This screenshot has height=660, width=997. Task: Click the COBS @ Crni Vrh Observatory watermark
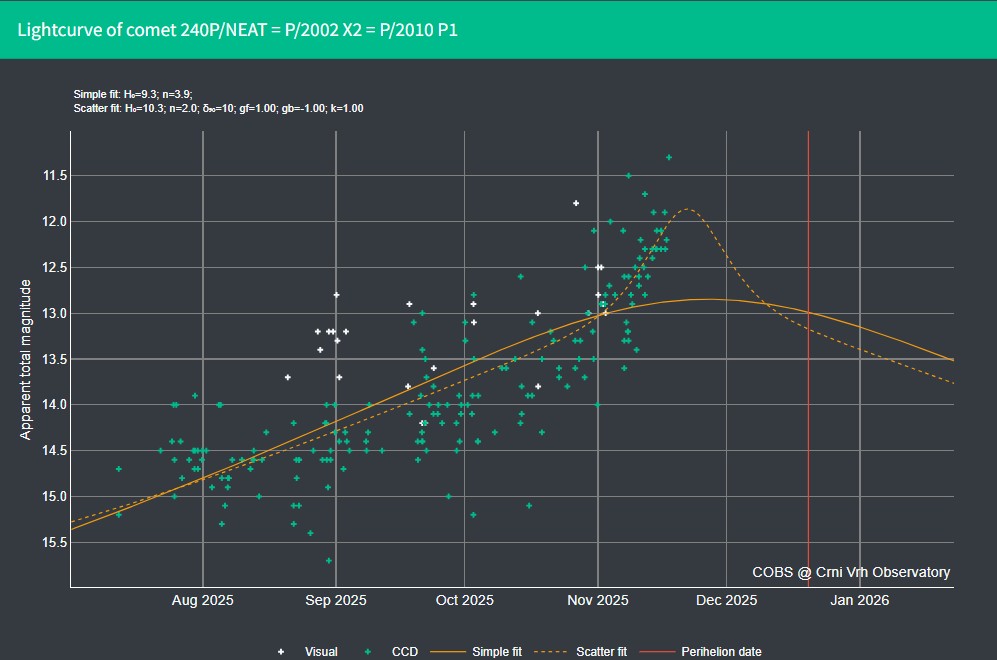click(x=851, y=572)
